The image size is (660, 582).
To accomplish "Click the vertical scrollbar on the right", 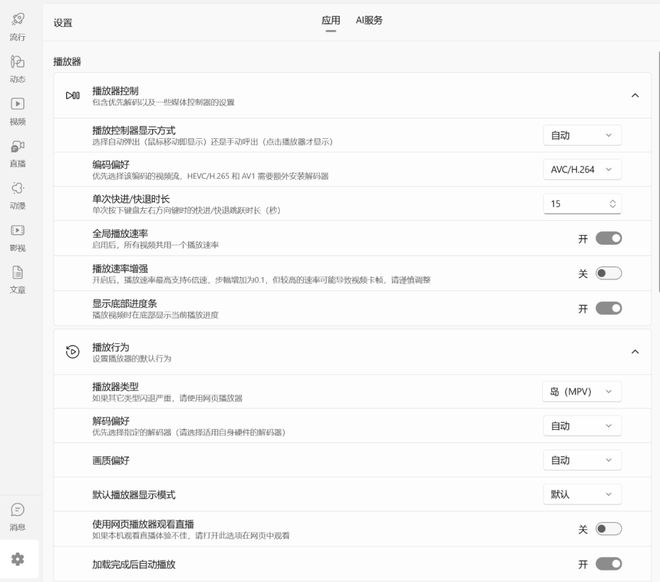I will click(658, 171).
